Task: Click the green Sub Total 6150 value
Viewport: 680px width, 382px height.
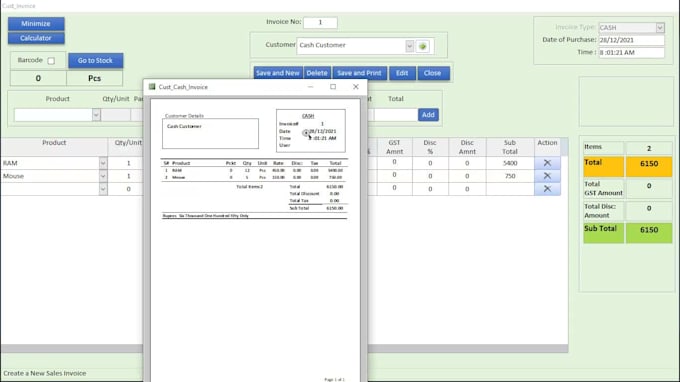Action: pos(649,232)
